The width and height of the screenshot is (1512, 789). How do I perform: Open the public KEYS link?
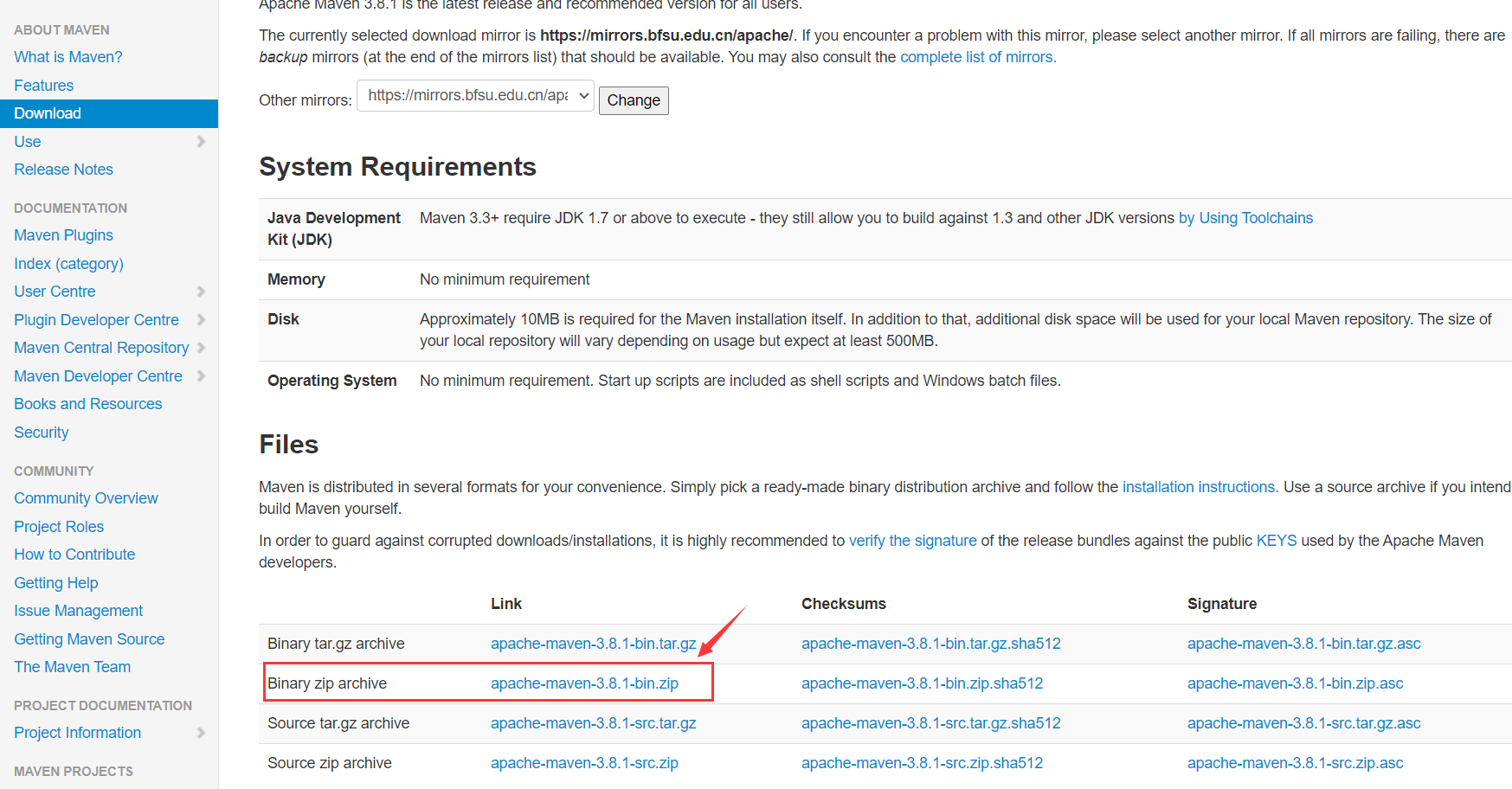[x=1277, y=541]
